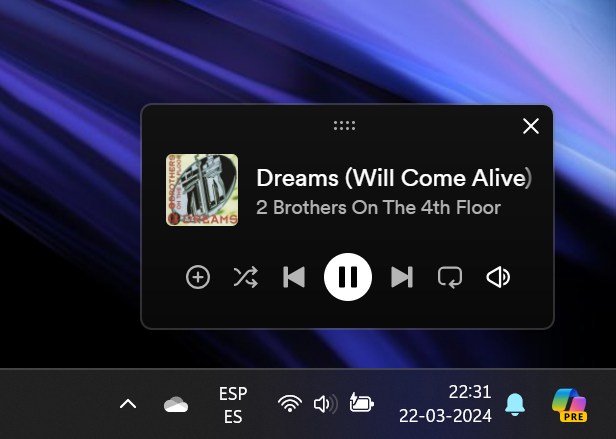The width and height of the screenshot is (616, 439).
Task: Toggle repeat mode in the player
Action: click(x=450, y=277)
